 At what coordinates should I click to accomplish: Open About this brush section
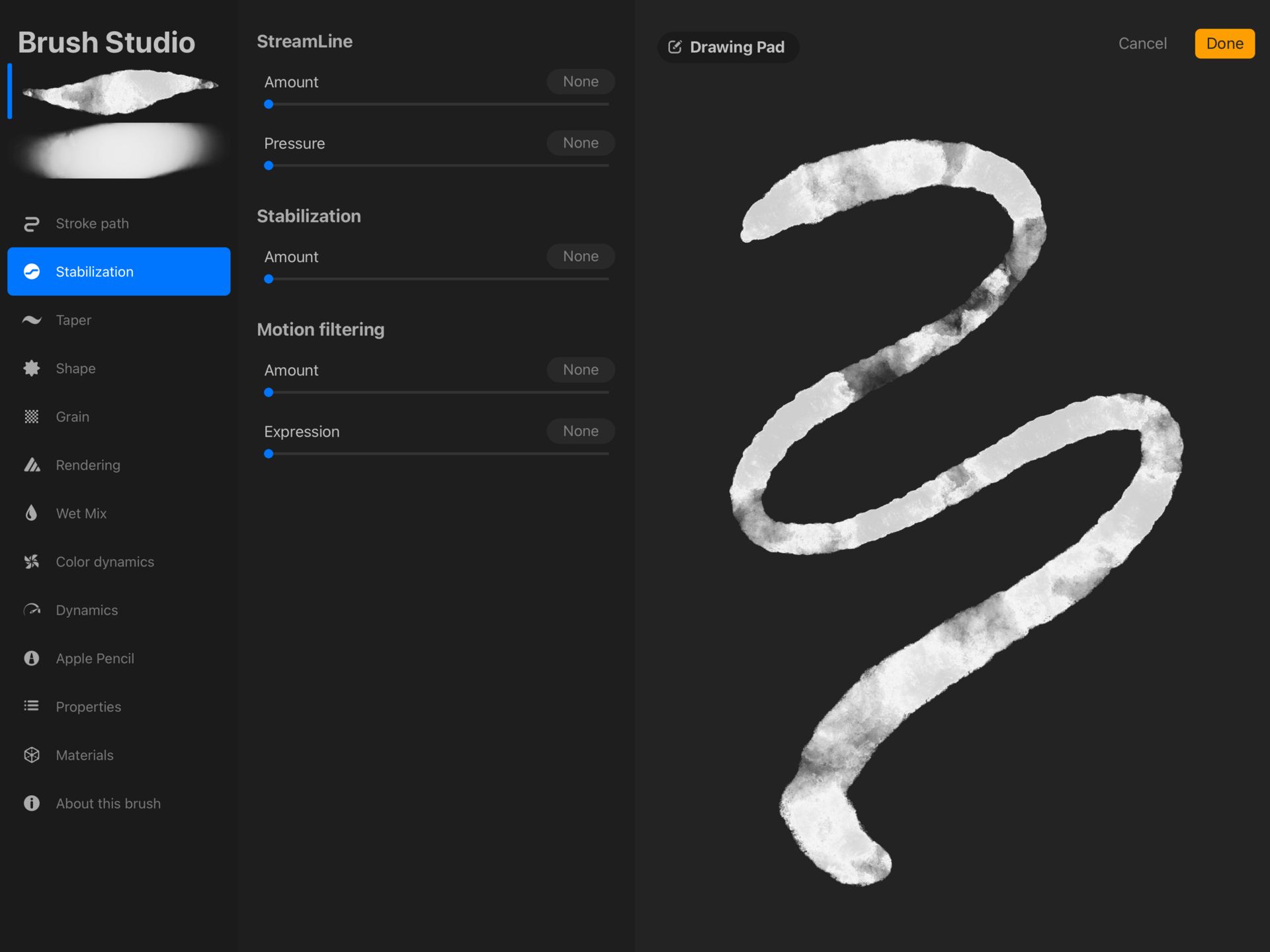[x=108, y=803]
